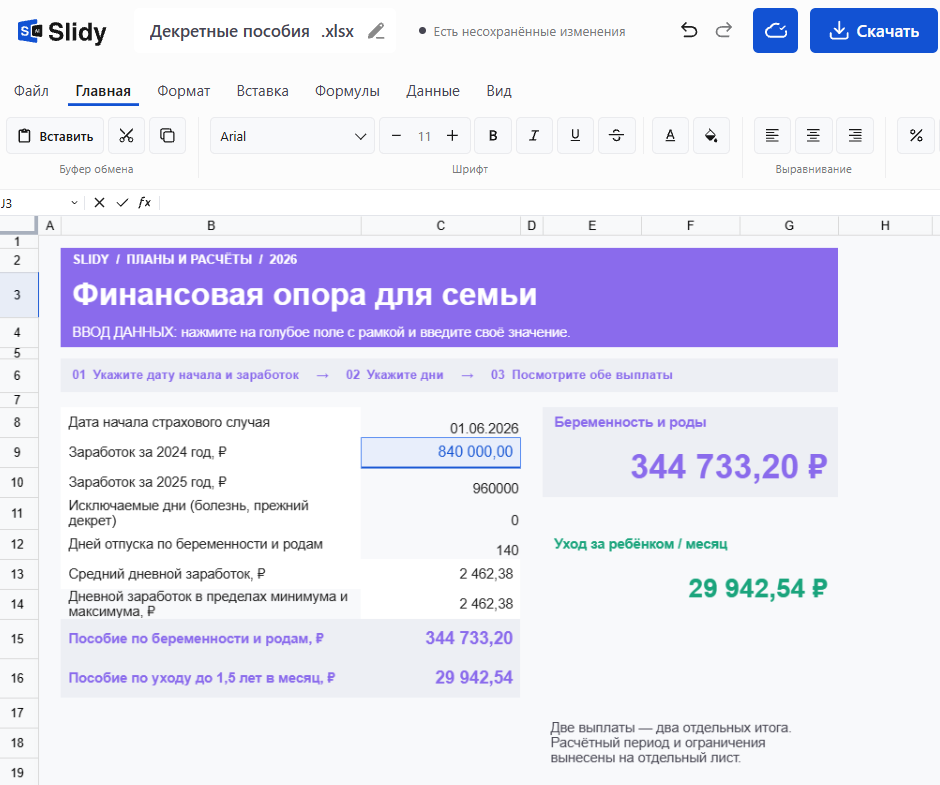Open the Данные tab
940x785 pixels.
coord(433,91)
